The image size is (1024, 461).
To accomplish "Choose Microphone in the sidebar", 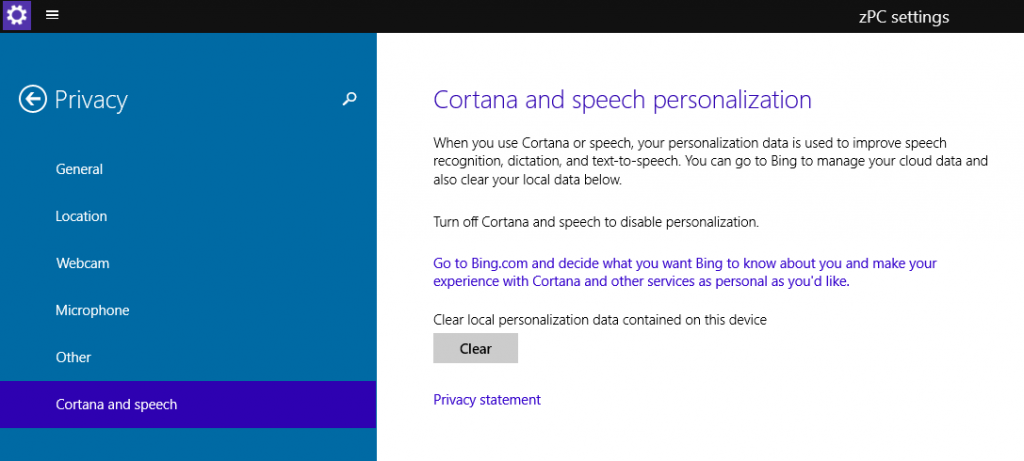I will 92,310.
